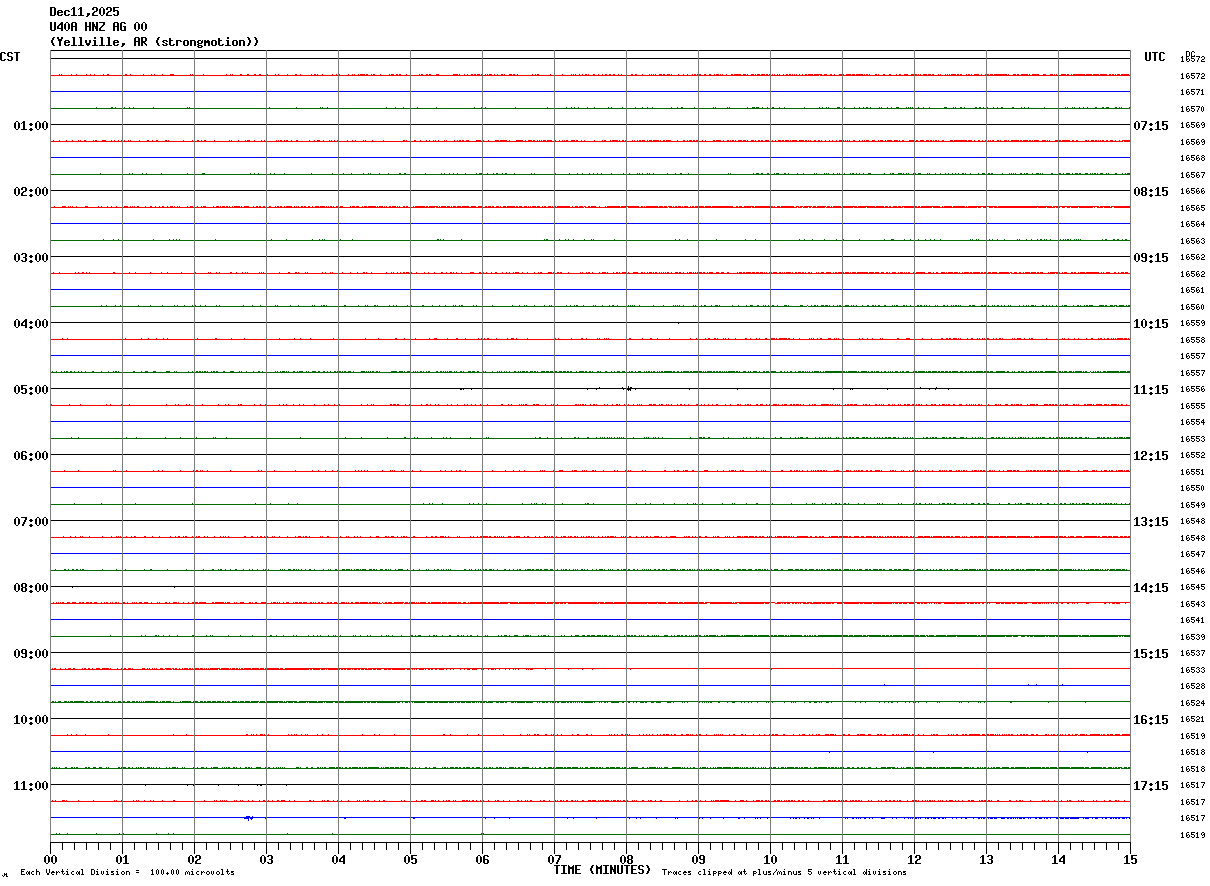Click the DC offset value 16564
The height and width of the screenshot is (886, 1210).
[x=1192, y=224]
